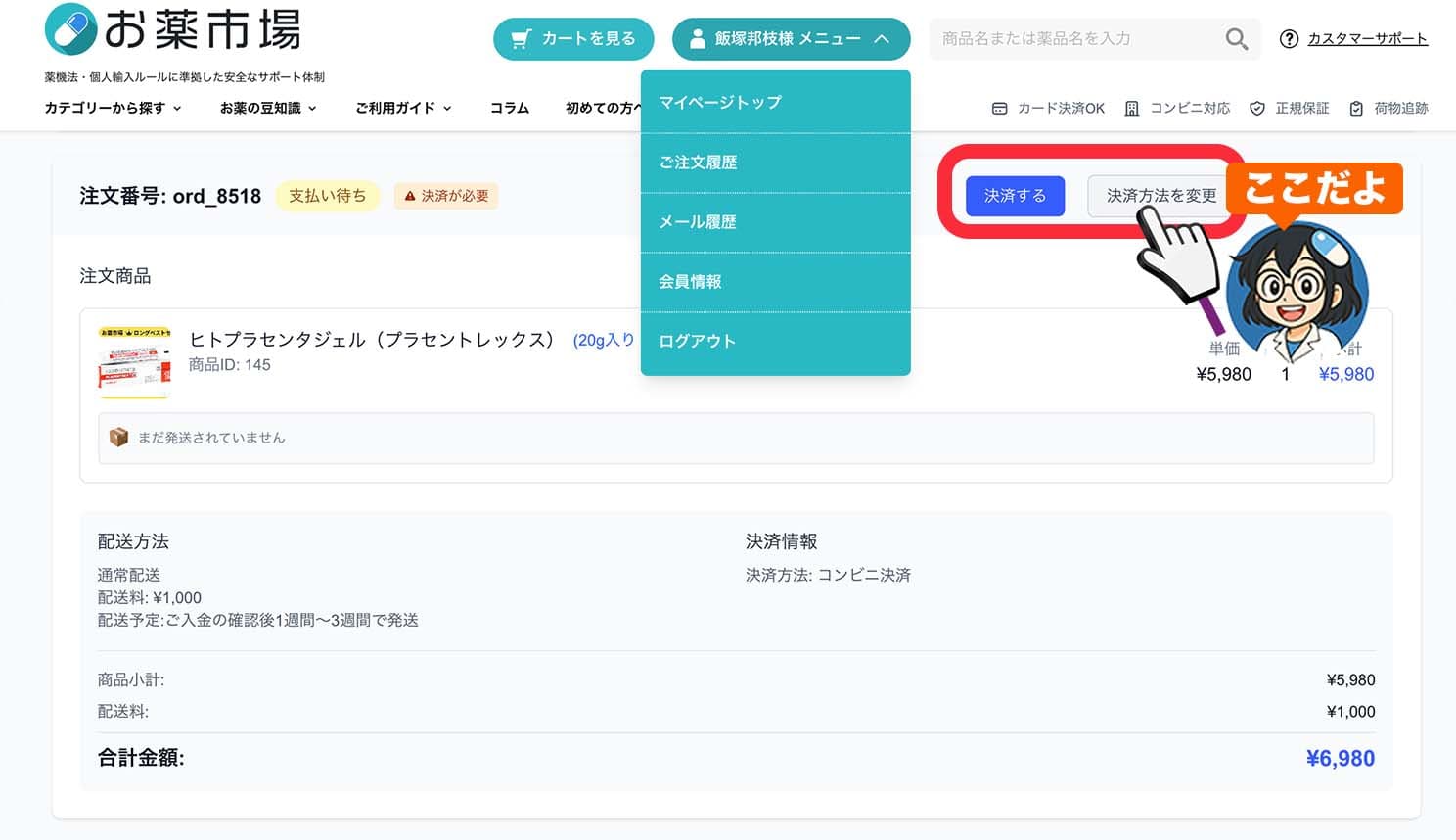Click the 荷物追跡 package tracking icon
Screen dimensions: 1456x840
[1355, 108]
